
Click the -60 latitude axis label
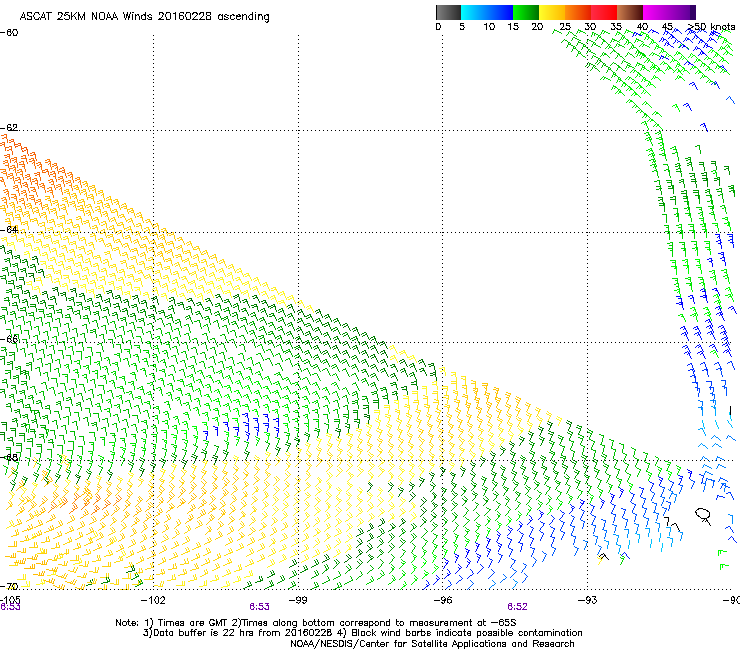point(9,33)
